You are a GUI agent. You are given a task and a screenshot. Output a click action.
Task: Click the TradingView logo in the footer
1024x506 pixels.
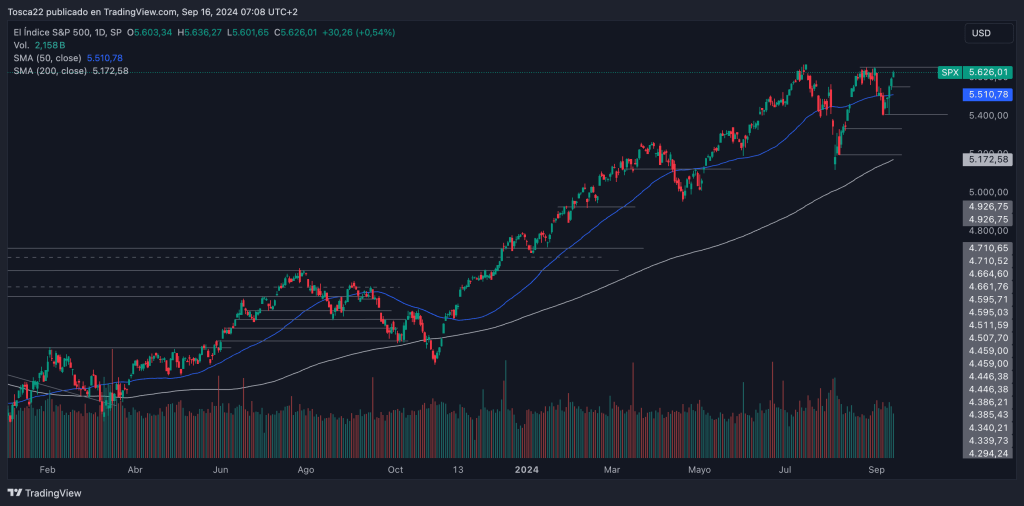[44, 493]
